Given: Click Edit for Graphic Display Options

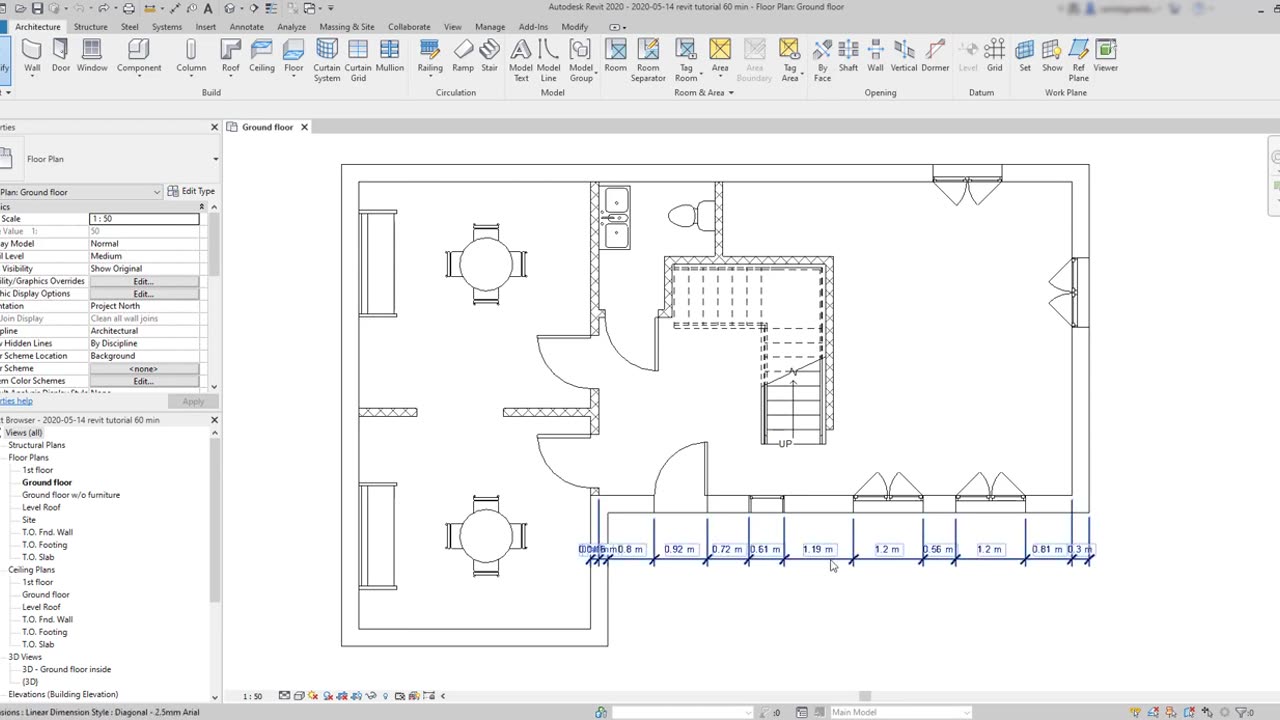Looking at the screenshot, I should [144, 294].
